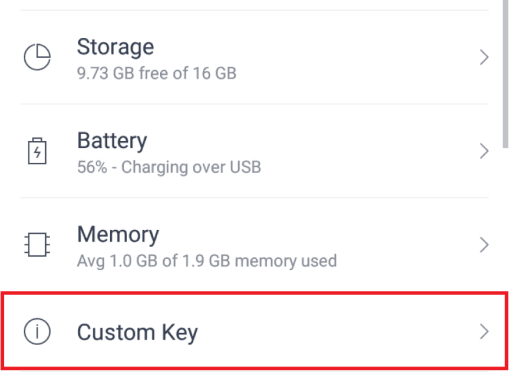Select the '9.73 GB free of 16 GB' text

(x=157, y=73)
